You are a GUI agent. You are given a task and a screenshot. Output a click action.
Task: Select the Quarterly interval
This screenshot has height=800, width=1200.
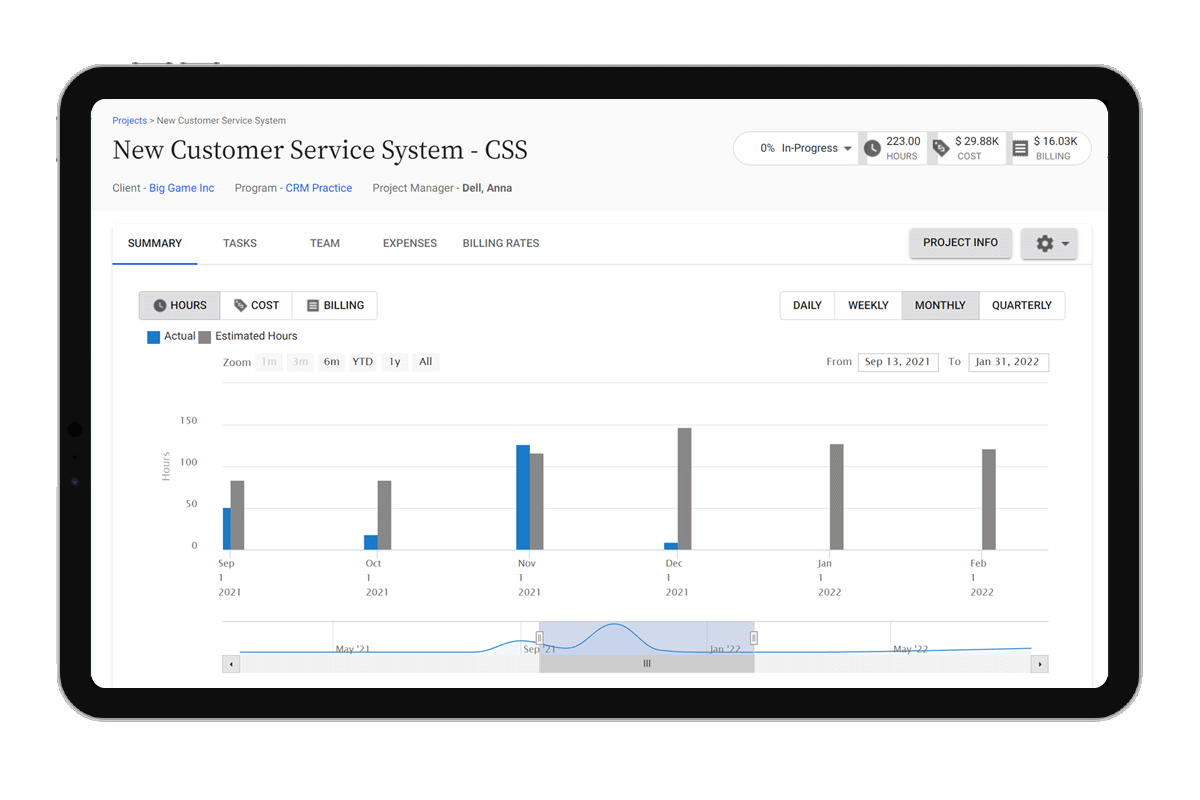(1022, 306)
